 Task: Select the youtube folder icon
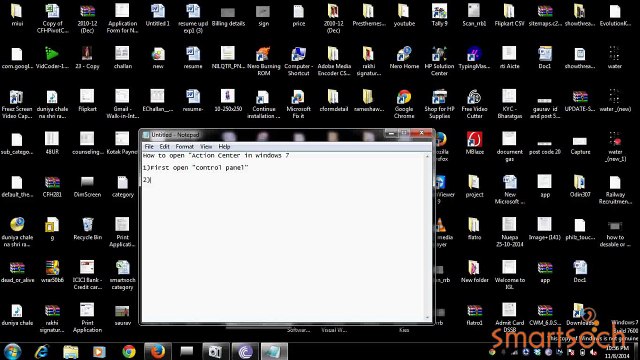[x=404, y=16]
